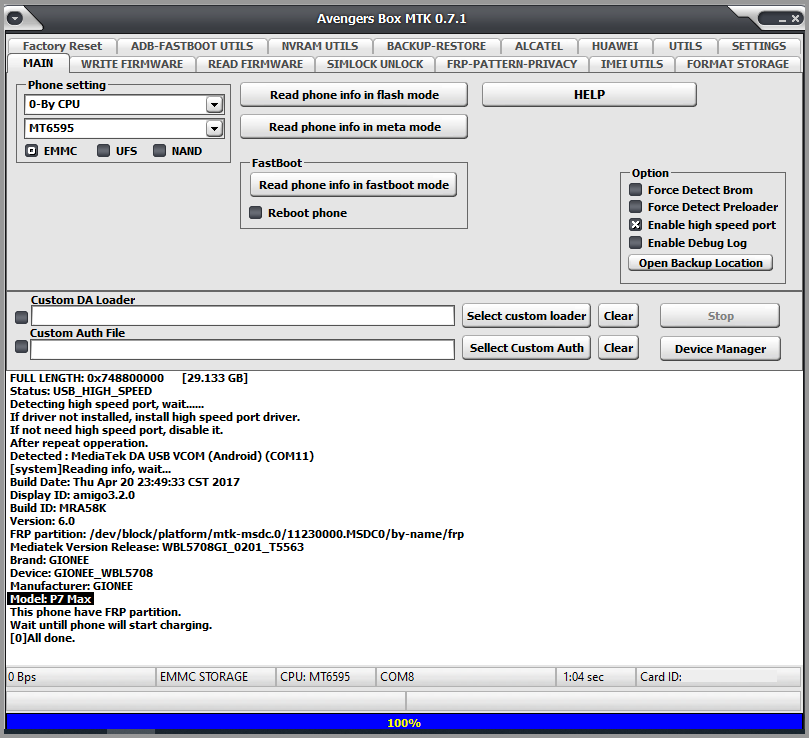The height and width of the screenshot is (738, 809).
Task: Click the Display ID: amigo3.2.0 line
Action: pos(72,495)
